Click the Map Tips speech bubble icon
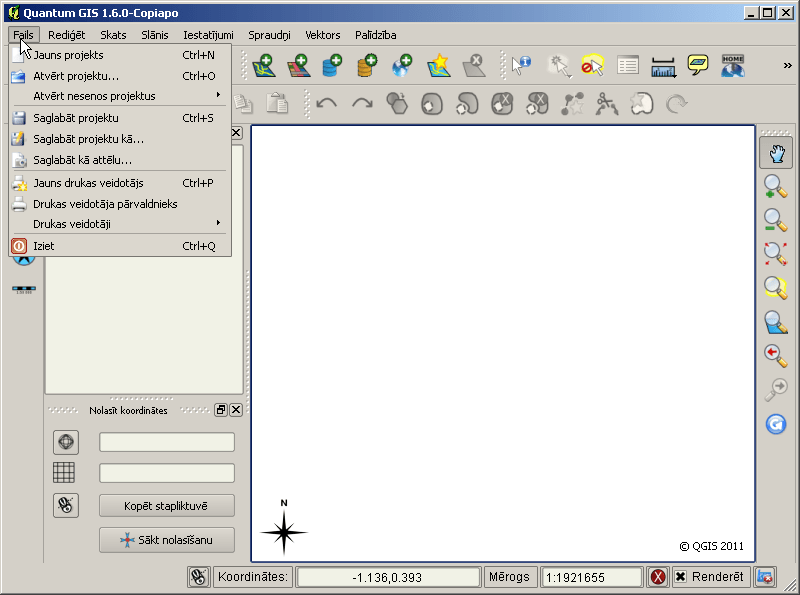 697,65
